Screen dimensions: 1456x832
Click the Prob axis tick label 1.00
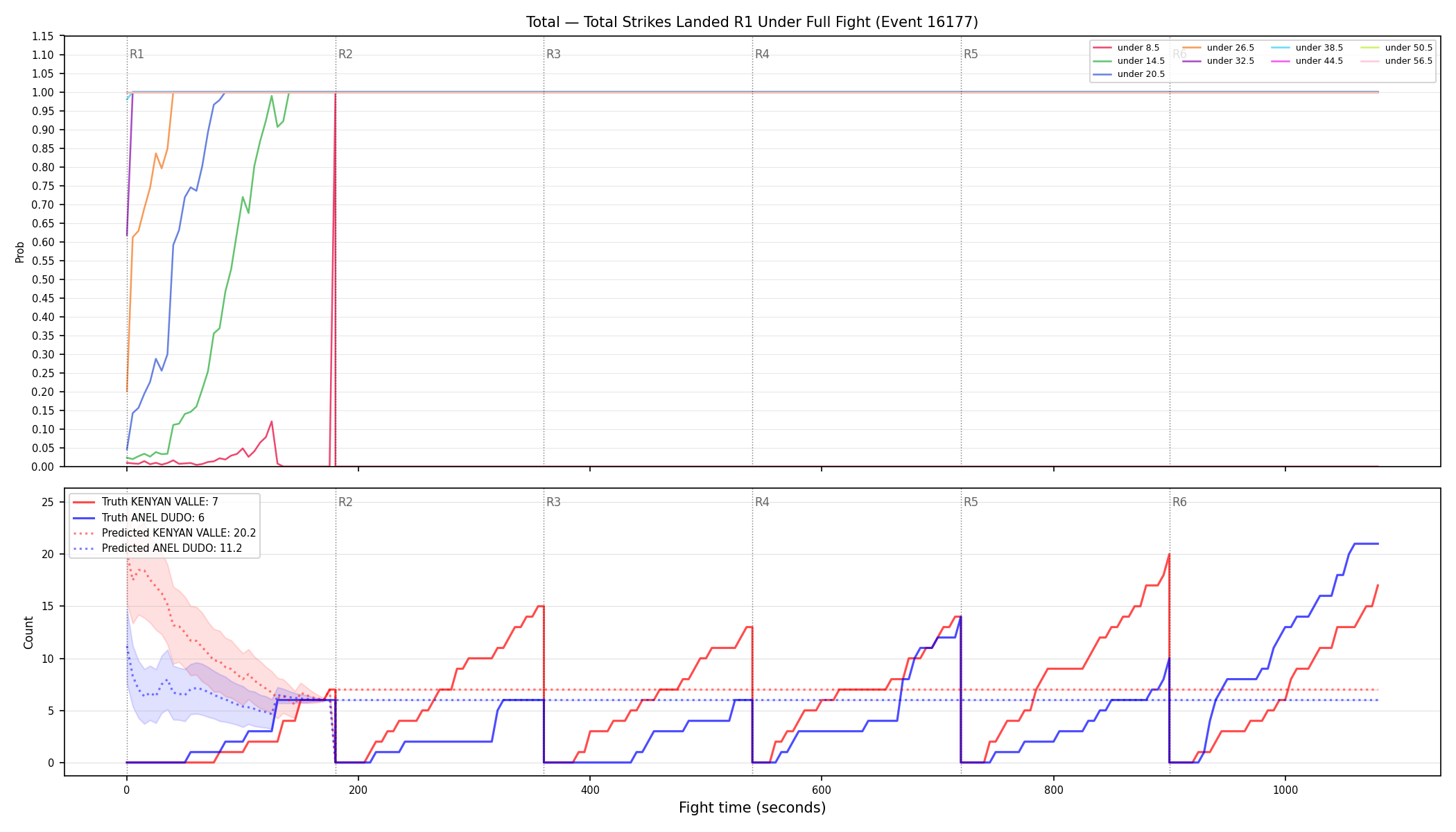click(43, 92)
